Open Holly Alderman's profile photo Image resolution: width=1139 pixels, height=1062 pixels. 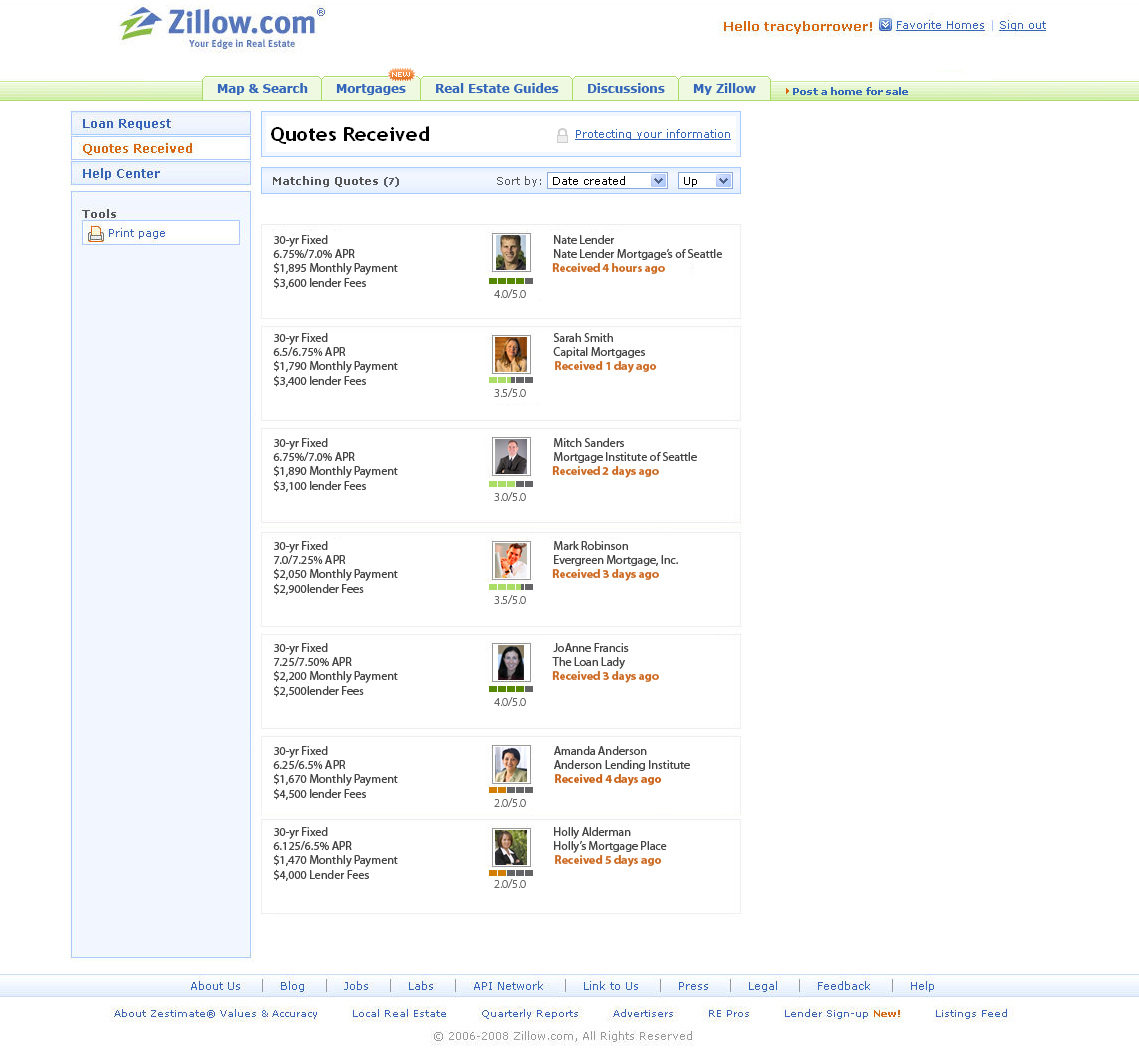(x=511, y=847)
